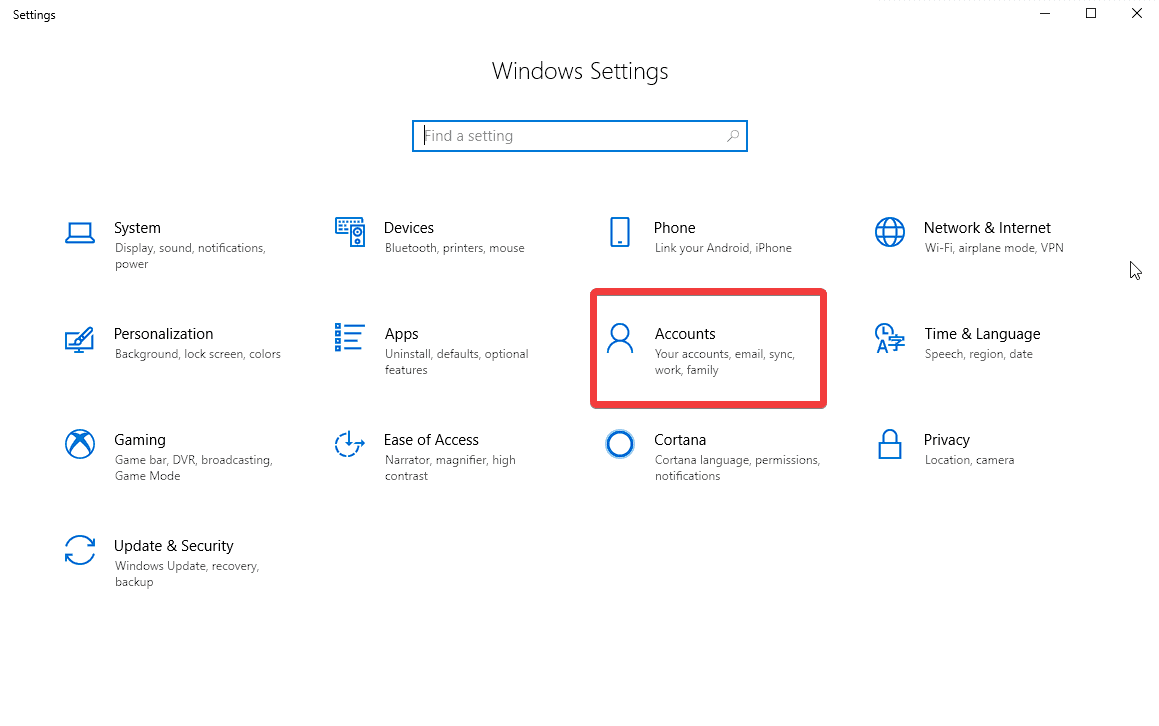Screen dimensions: 1159x726
Task: Select the Cortana icon
Action: coord(620,444)
